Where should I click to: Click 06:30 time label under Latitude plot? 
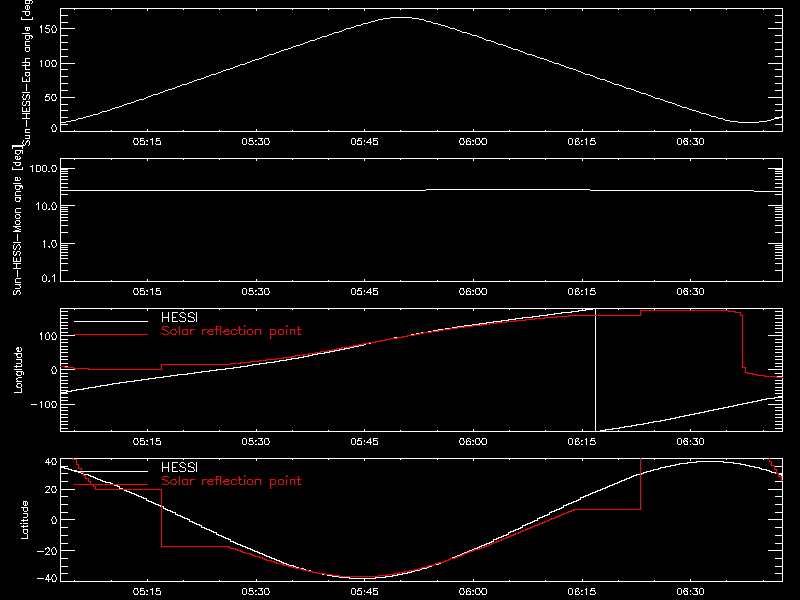[690, 592]
